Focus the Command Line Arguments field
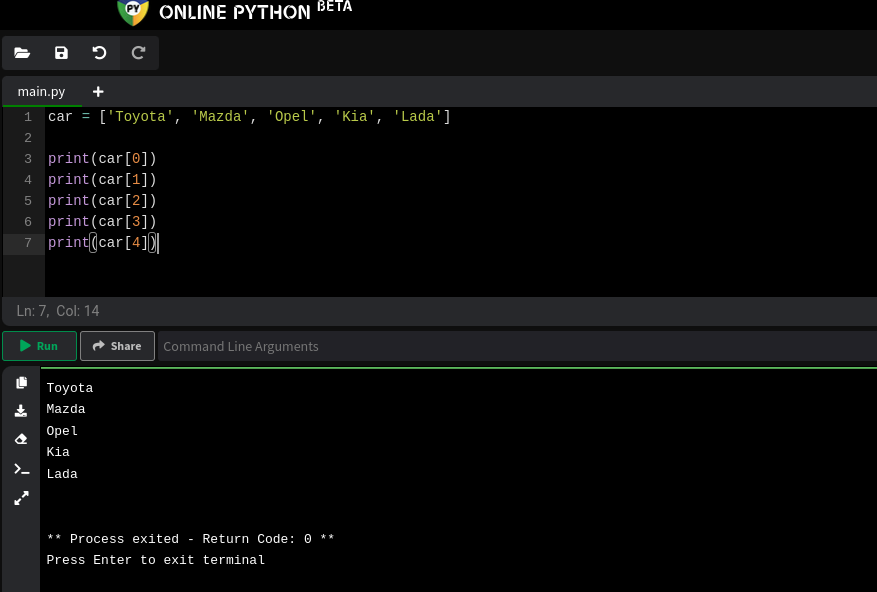The width and height of the screenshot is (877, 592). (x=517, y=346)
